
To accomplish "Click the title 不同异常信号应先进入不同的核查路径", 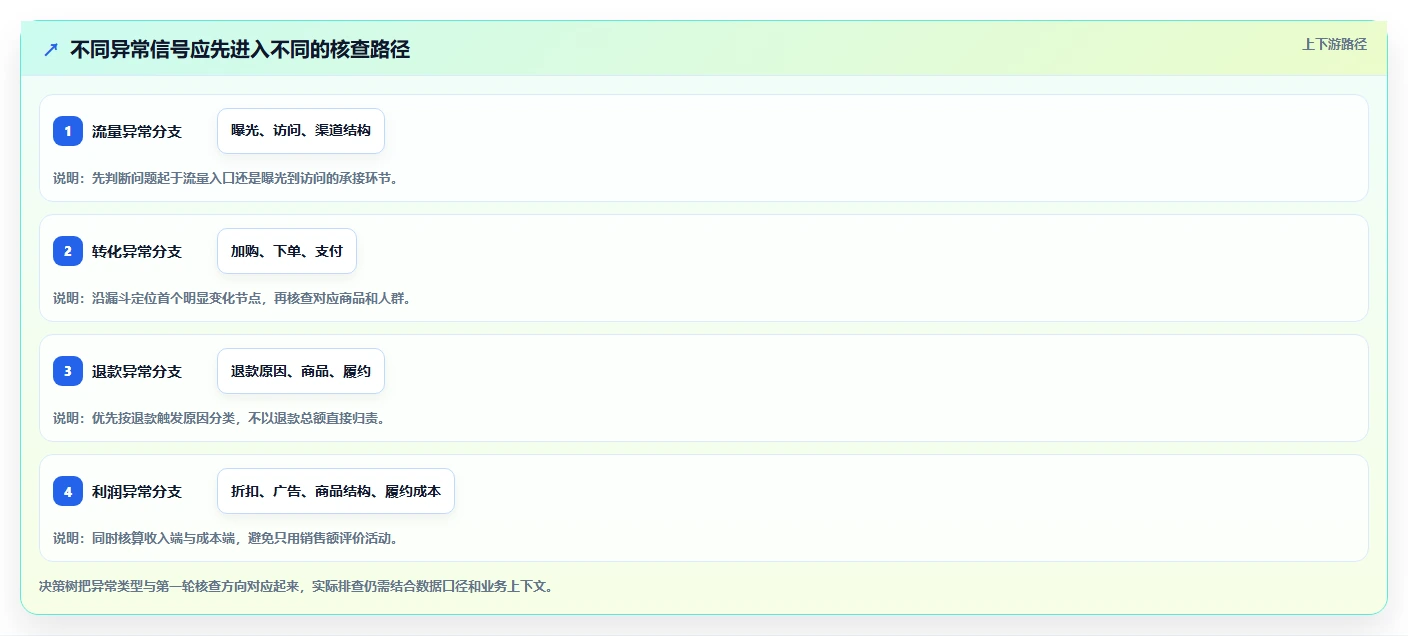I will pyautogui.click(x=240, y=49).
